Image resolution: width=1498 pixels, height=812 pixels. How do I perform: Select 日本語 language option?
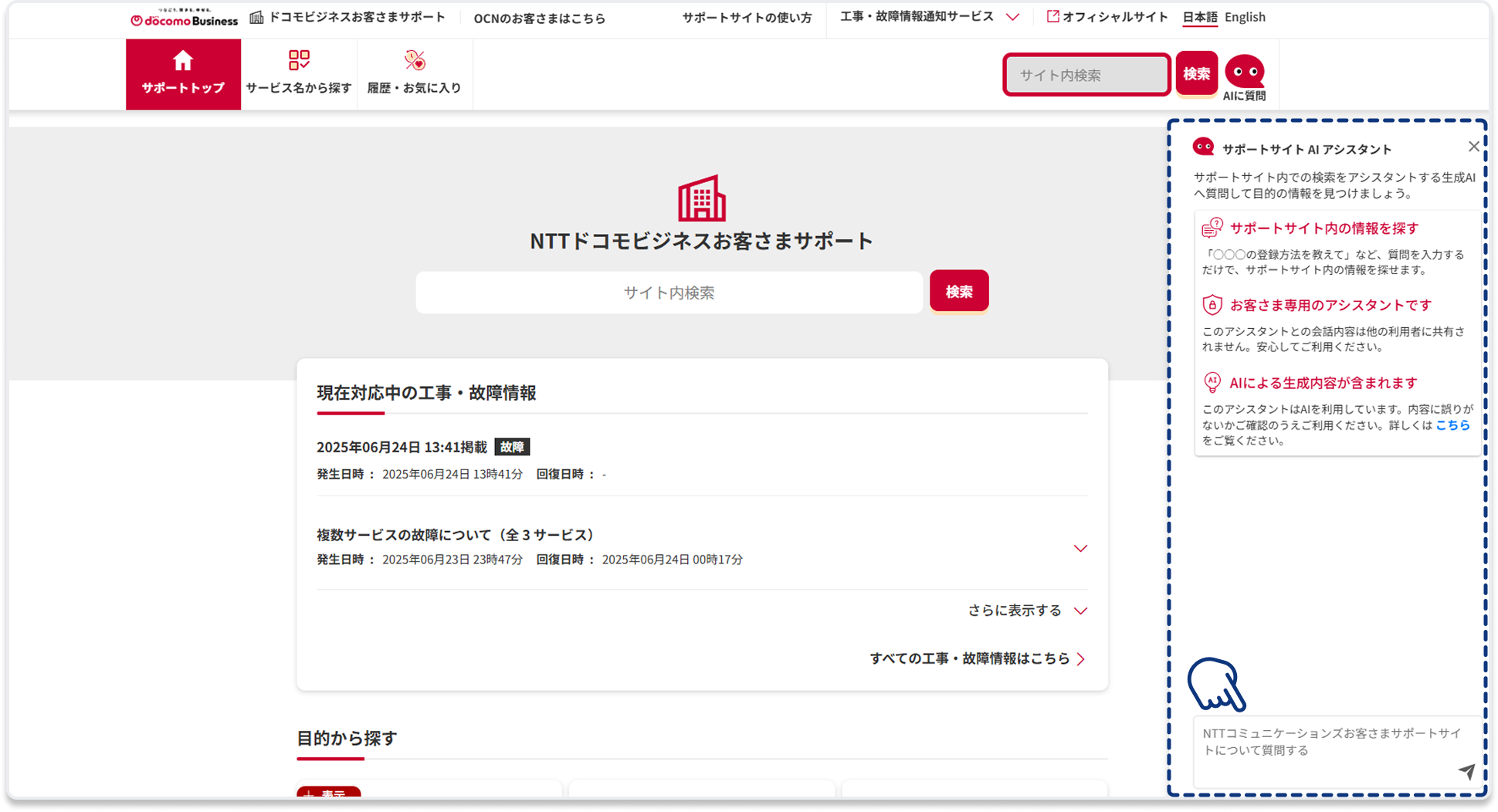[1199, 17]
